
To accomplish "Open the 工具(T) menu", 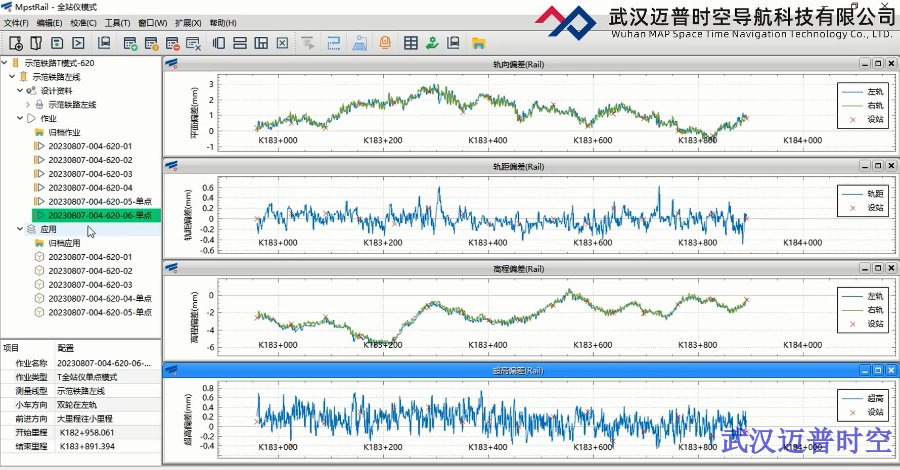I will (117, 23).
